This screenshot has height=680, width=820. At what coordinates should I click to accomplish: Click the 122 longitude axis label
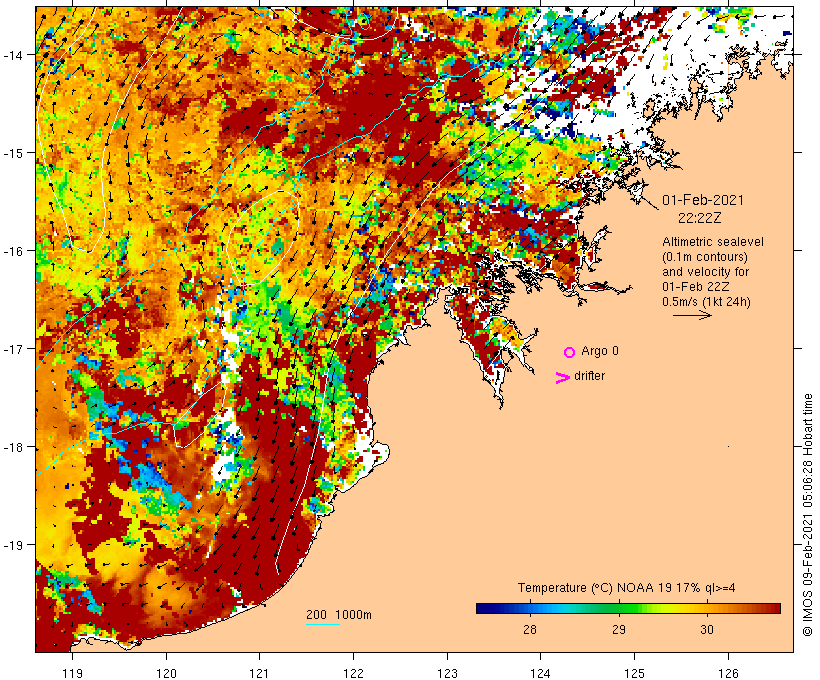coord(354,673)
